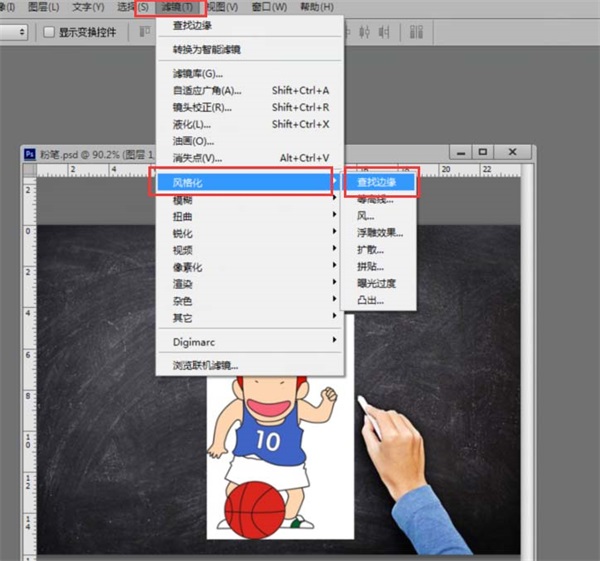The image size is (600, 561).
Task: Open 滤镜库(G)... filter gallery
Action: [250, 73]
